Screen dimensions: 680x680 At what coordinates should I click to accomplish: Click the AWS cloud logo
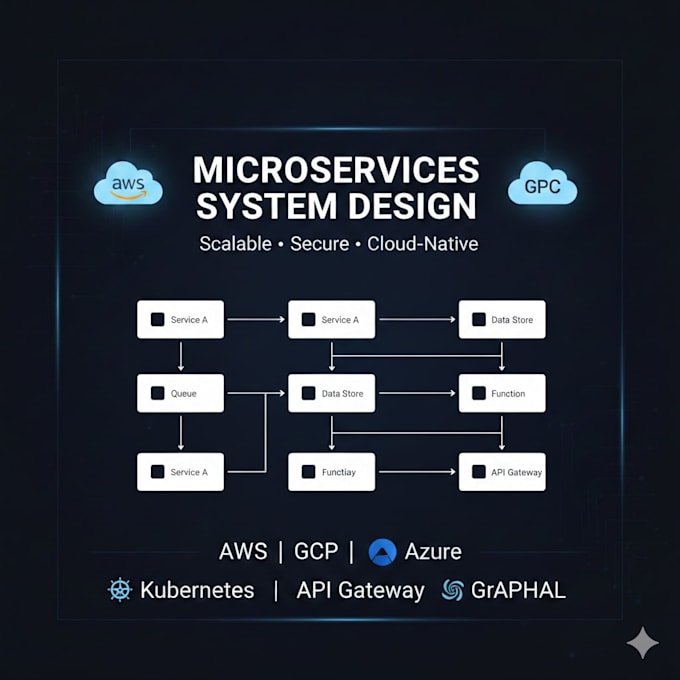click(128, 183)
